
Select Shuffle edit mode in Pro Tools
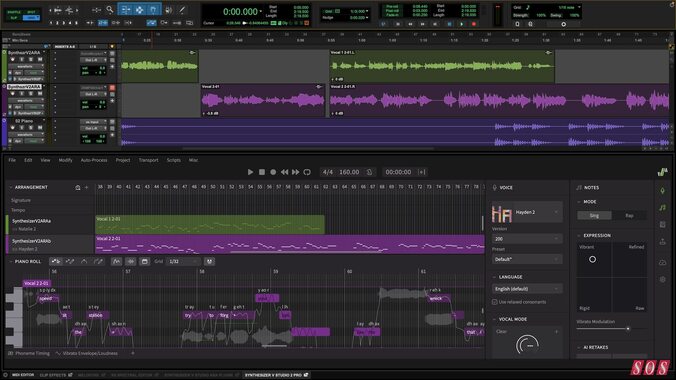pos(14,12)
